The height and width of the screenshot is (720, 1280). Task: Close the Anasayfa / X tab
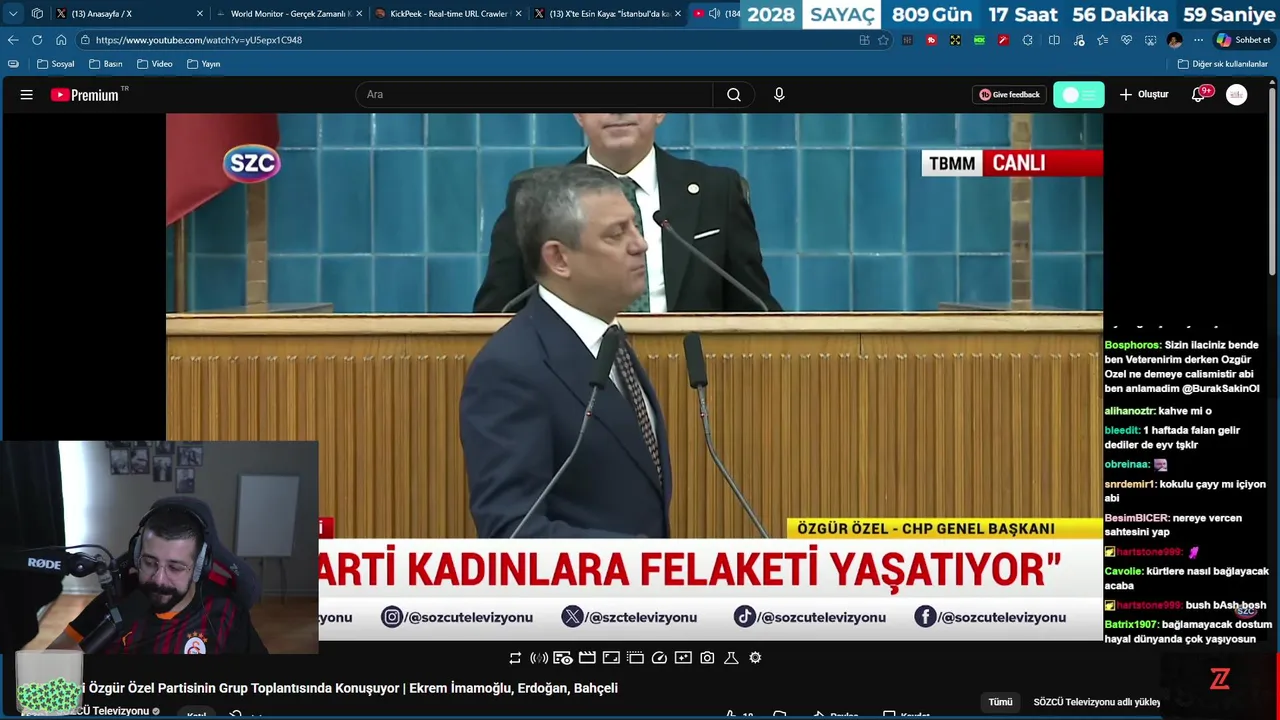pos(200,14)
